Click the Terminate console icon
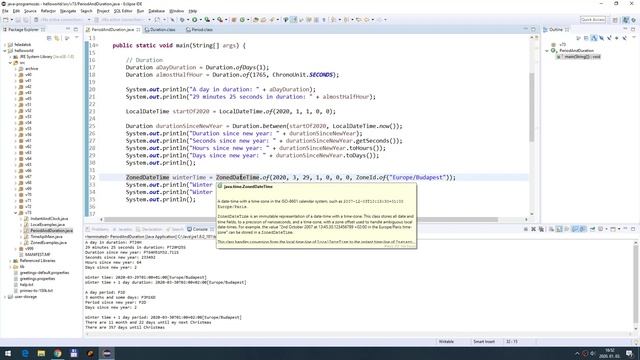 526,229
